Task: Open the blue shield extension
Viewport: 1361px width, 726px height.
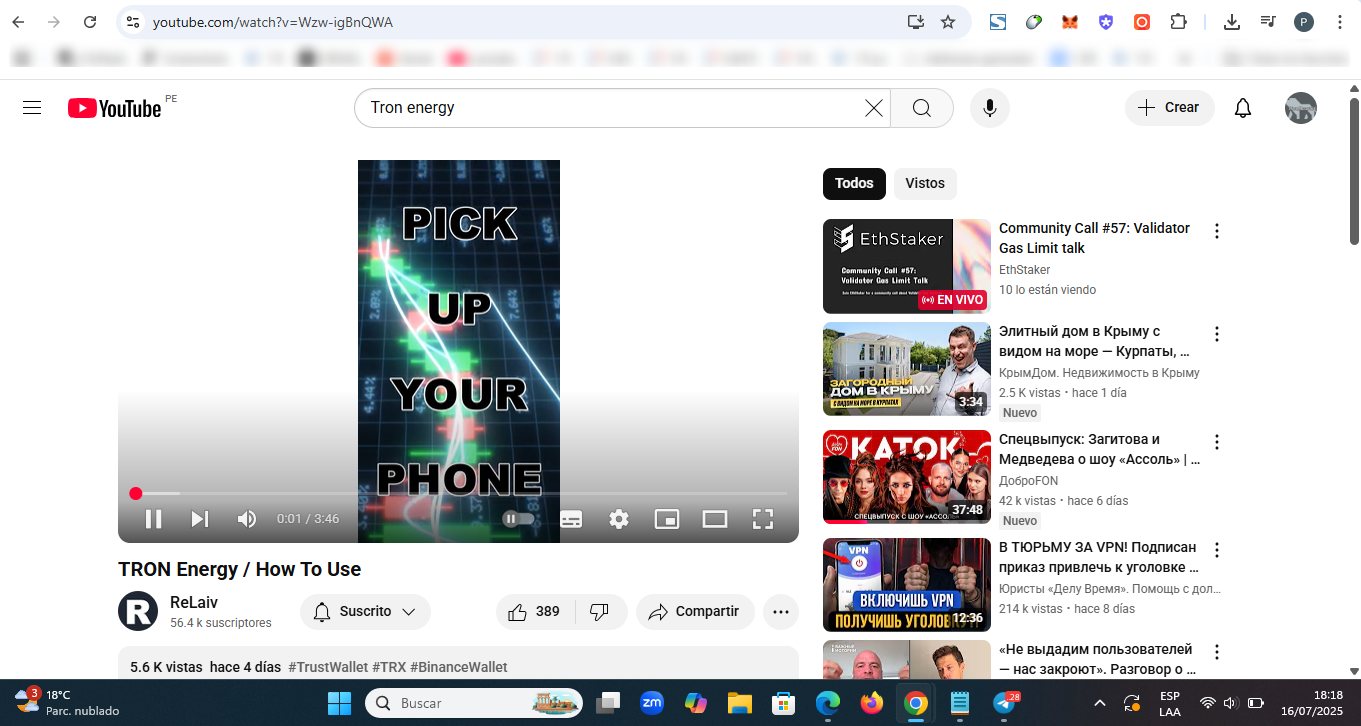Action: coord(1106,22)
